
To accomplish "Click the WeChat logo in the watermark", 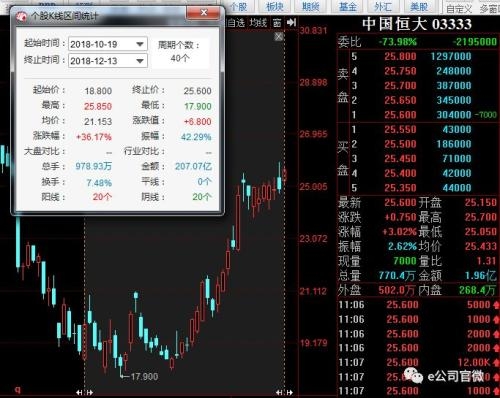I will tap(413, 376).
